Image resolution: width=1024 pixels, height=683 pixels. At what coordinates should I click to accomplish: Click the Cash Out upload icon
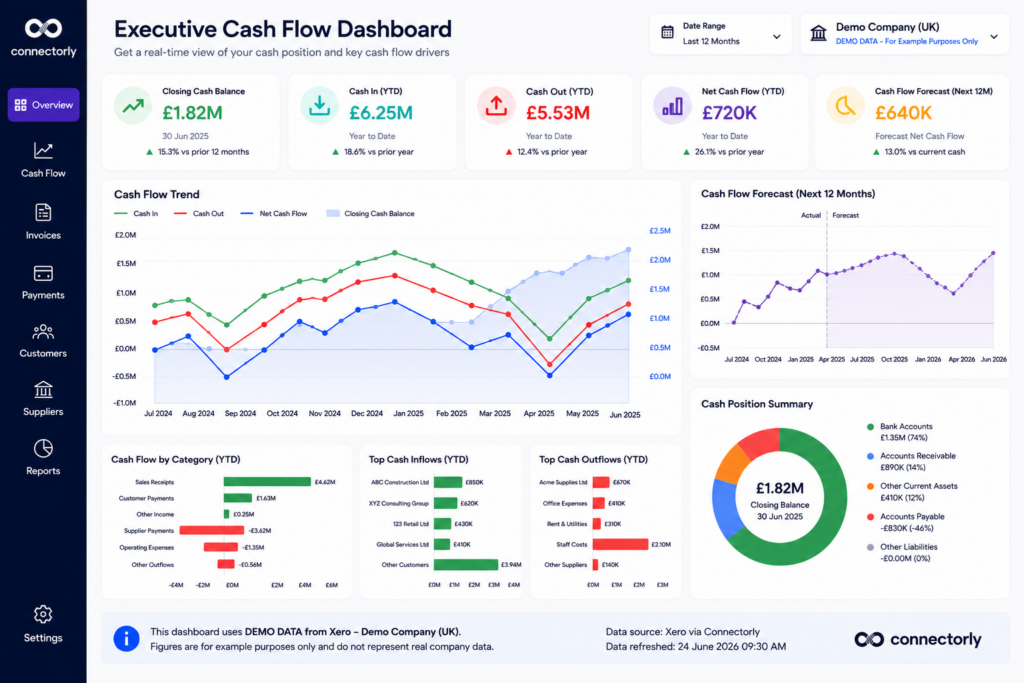point(496,106)
